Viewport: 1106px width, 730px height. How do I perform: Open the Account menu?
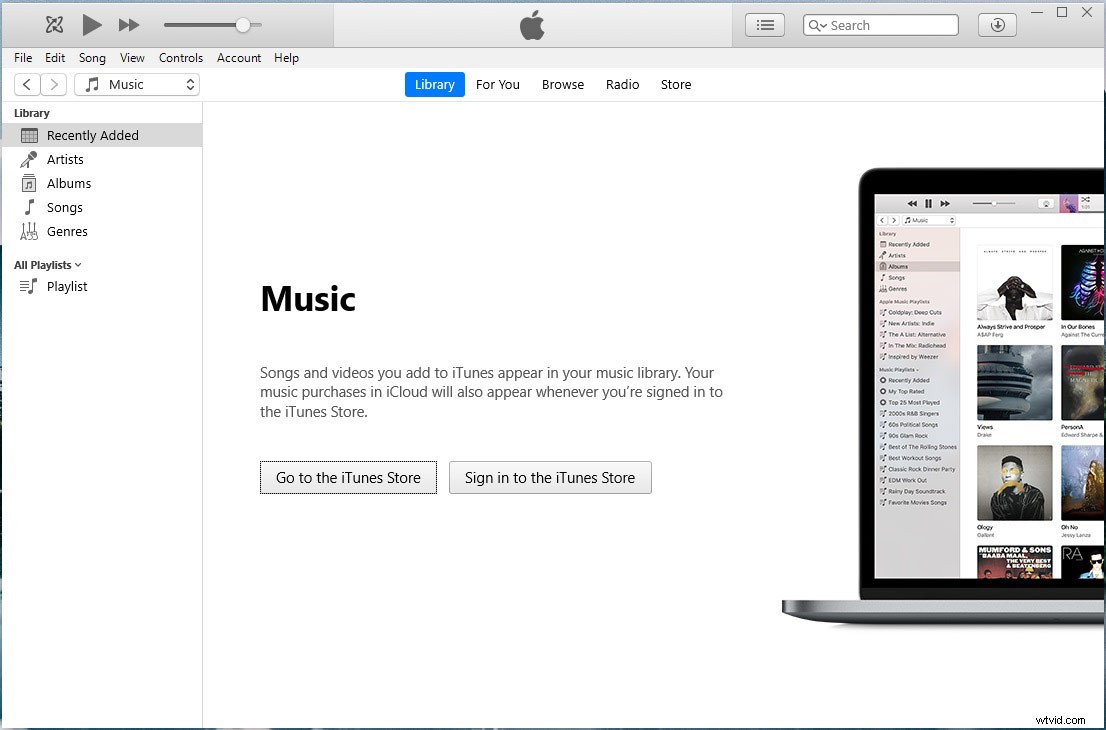point(238,58)
